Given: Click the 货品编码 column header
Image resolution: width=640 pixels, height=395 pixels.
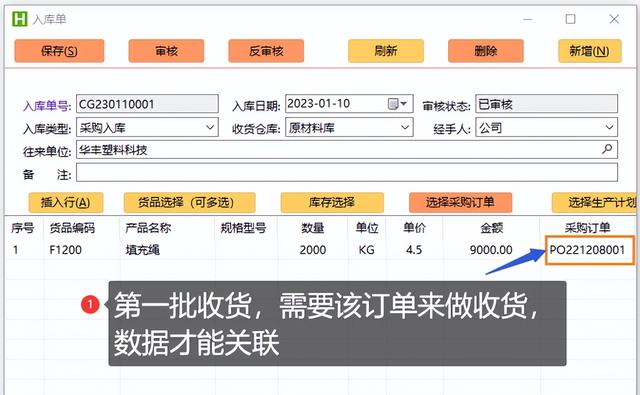Looking at the screenshot, I should pos(72,228).
